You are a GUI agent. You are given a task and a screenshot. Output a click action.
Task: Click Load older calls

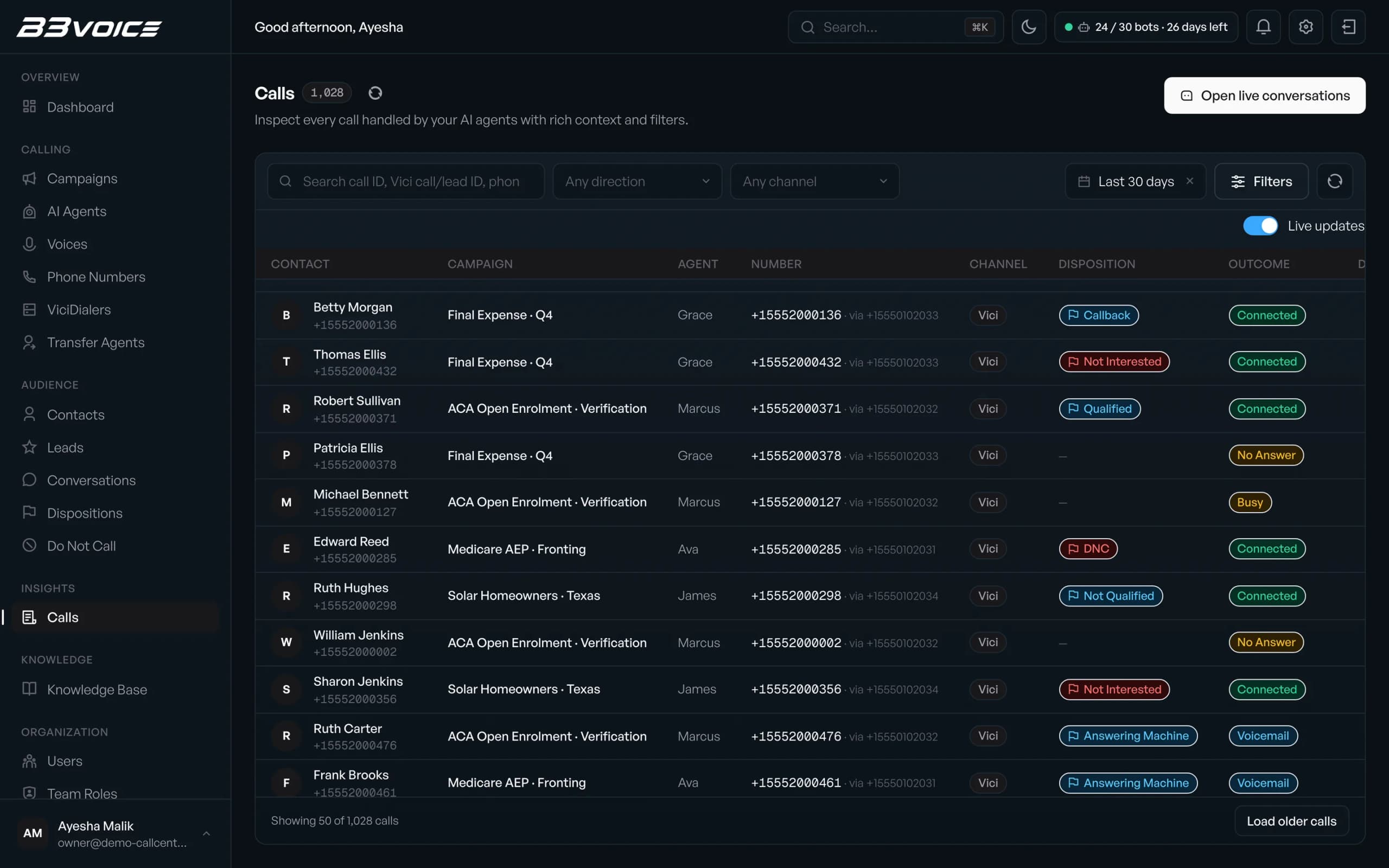point(1291,821)
